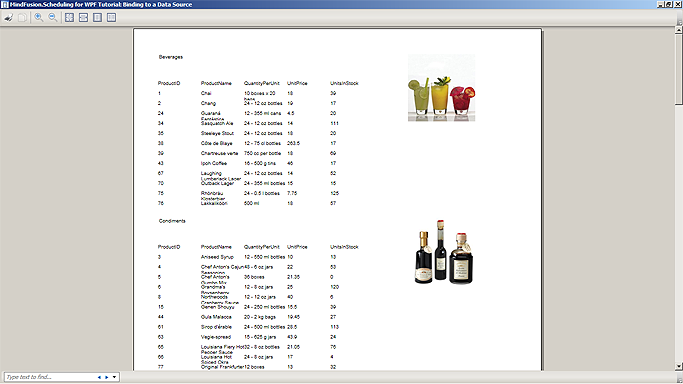The height and width of the screenshot is (384, 683).
Task: Switch to whole page view icon
Action: click(97, 17)
